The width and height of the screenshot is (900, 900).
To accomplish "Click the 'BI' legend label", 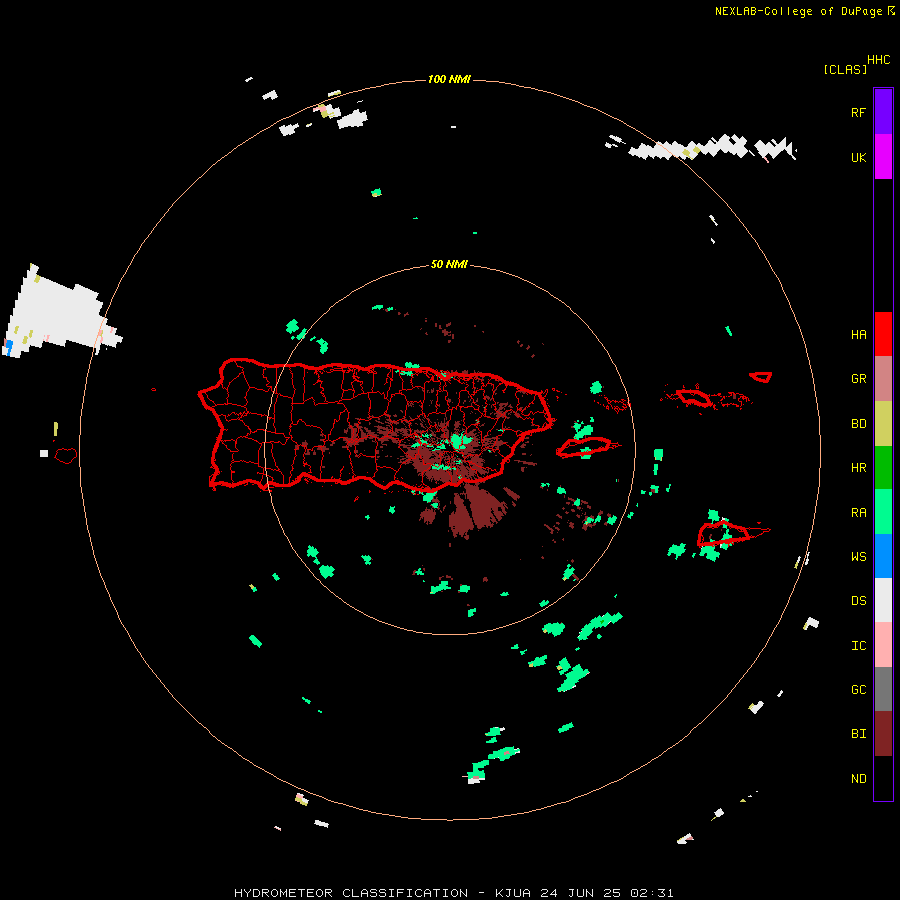I will [x=858, y=734].
